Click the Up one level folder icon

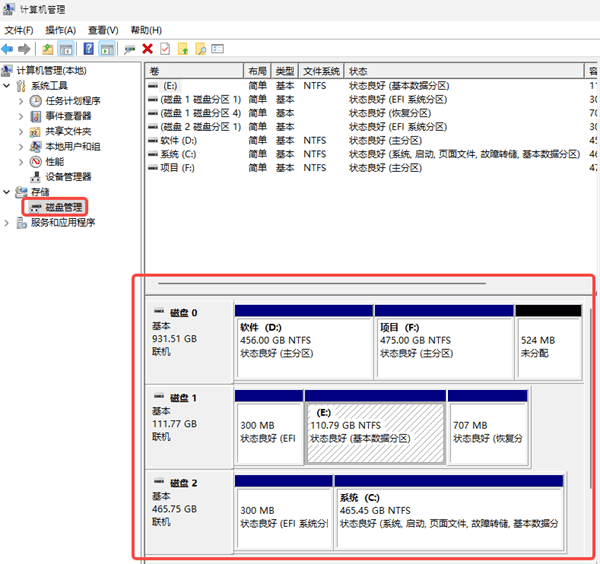[x=47, y=49]
